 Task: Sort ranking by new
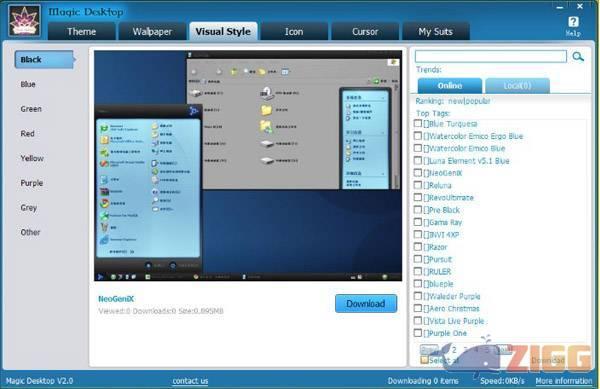click(x=454, y=101)
